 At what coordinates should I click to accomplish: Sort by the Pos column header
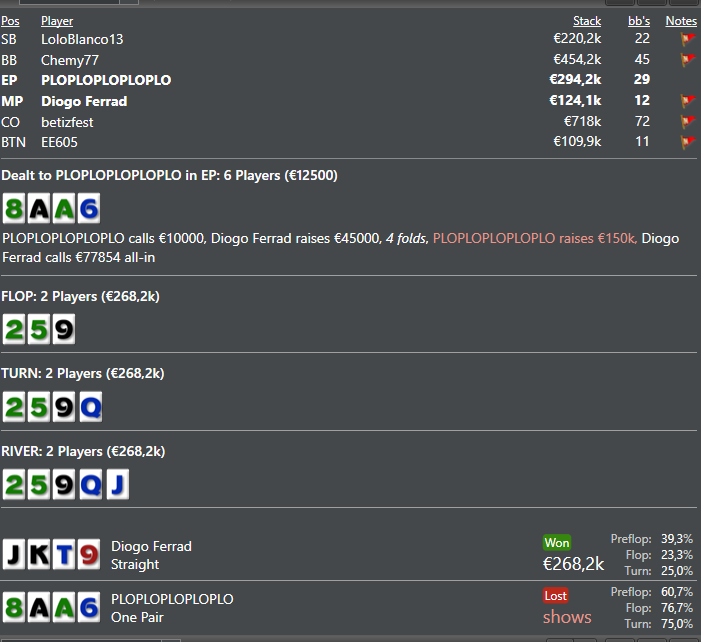(x=9, y=21)
